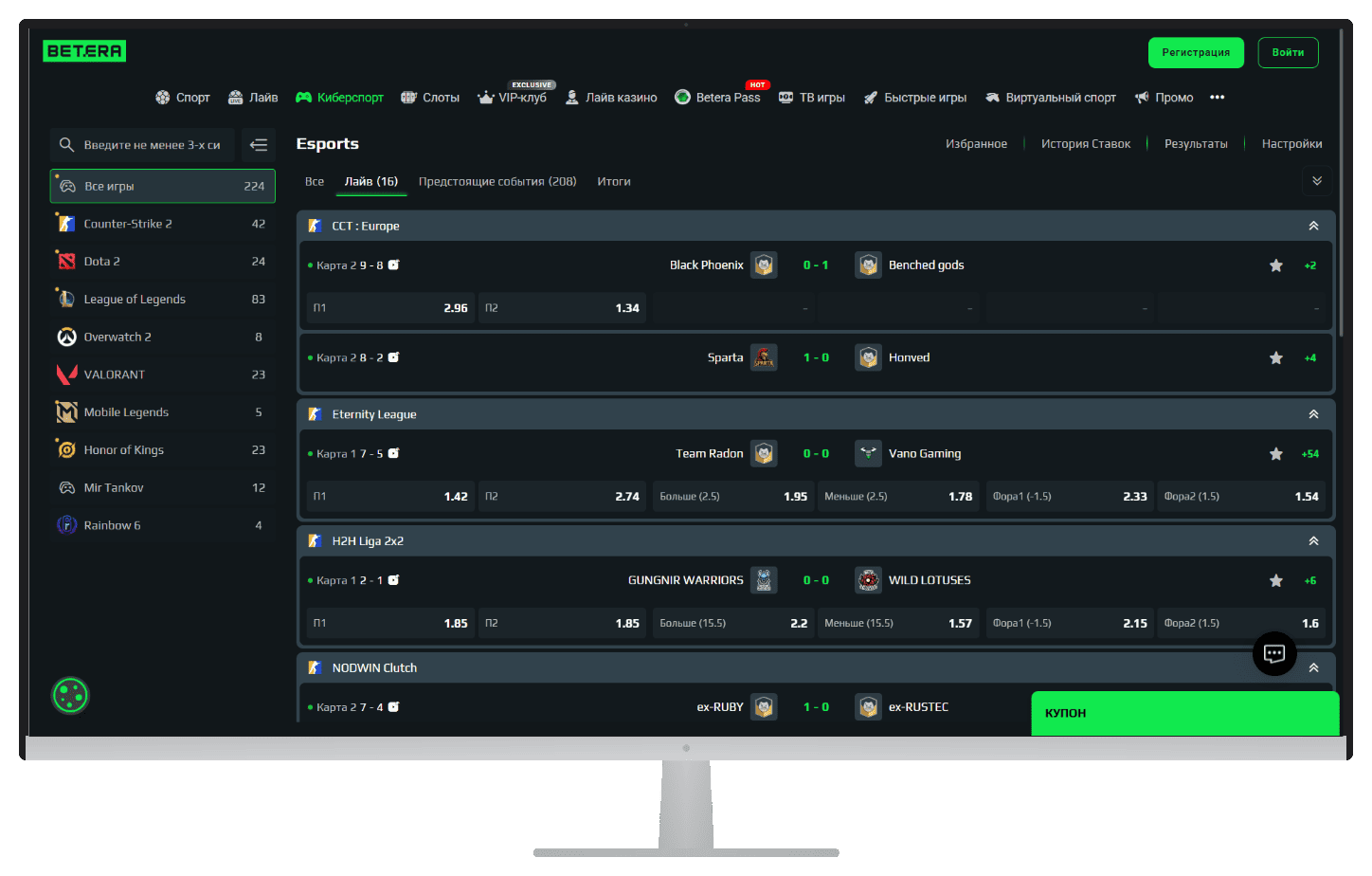Screen dimensions: 1372x876
Task: Select Rainbow 6 in sidebar
Action: pos(163,525)
